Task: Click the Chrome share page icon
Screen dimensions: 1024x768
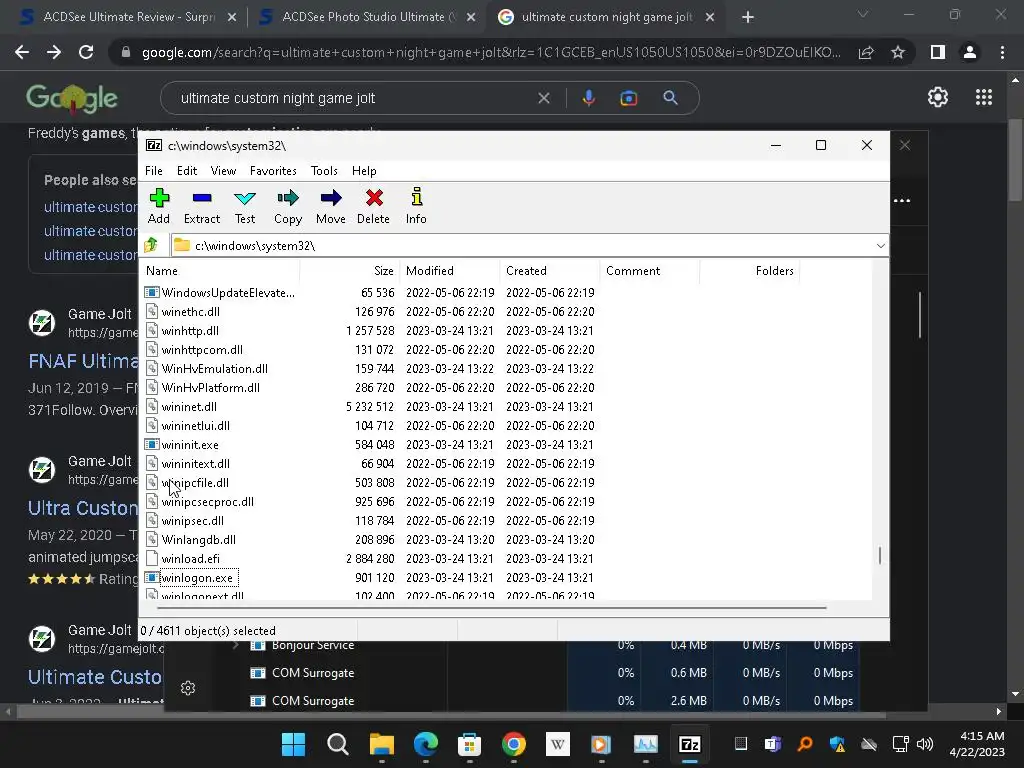Action: point(866,52)
